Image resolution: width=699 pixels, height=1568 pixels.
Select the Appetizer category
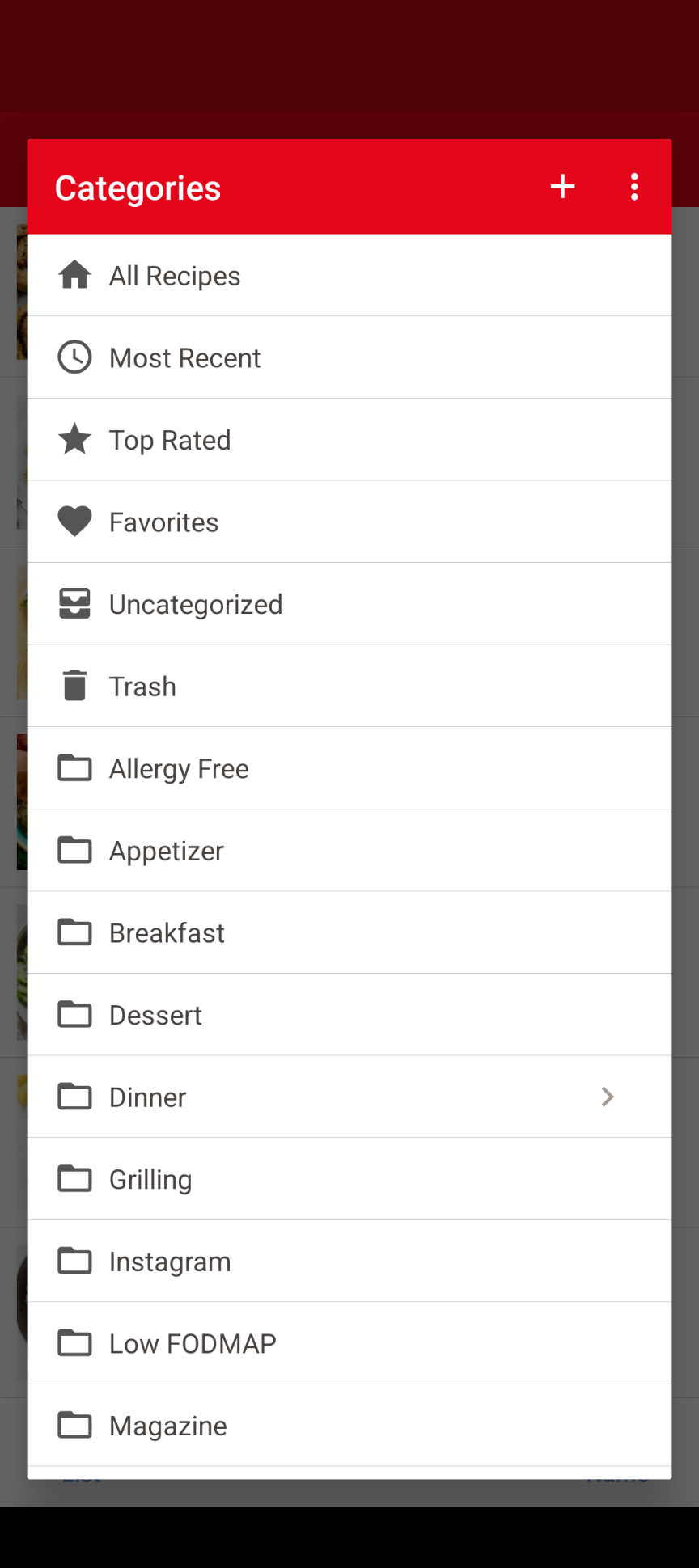click(x=166, y=851)
